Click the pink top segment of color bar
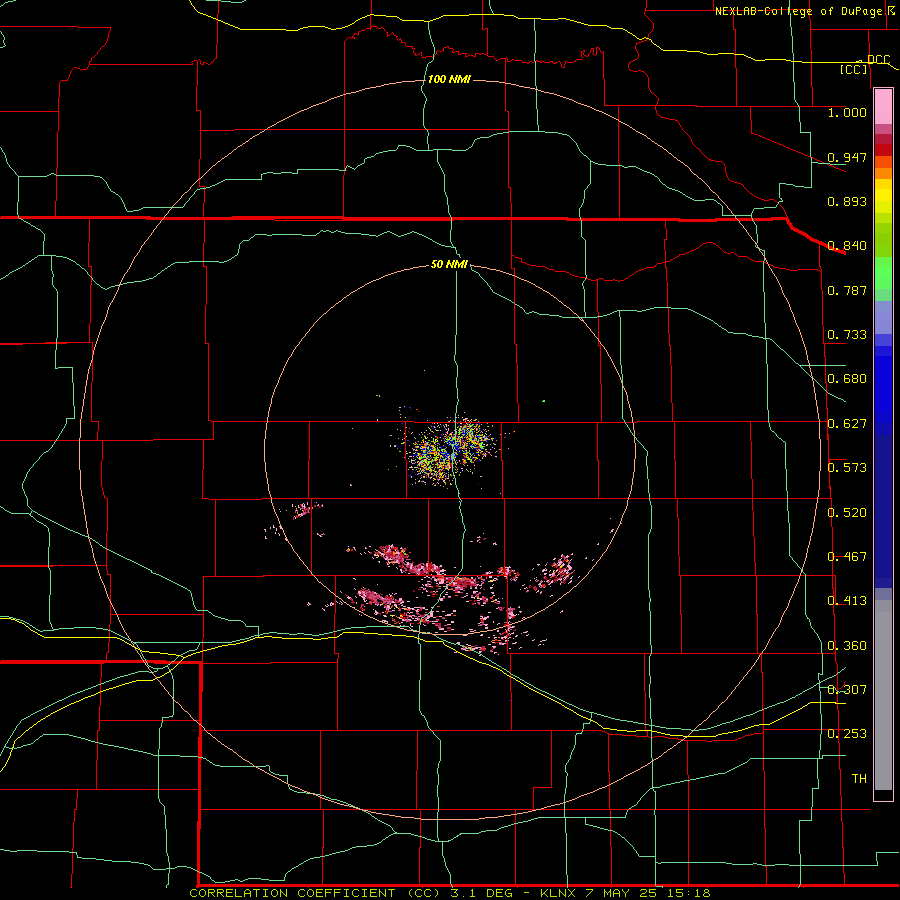This screenshot has height=900, width=900. click(x=883, y=107)
